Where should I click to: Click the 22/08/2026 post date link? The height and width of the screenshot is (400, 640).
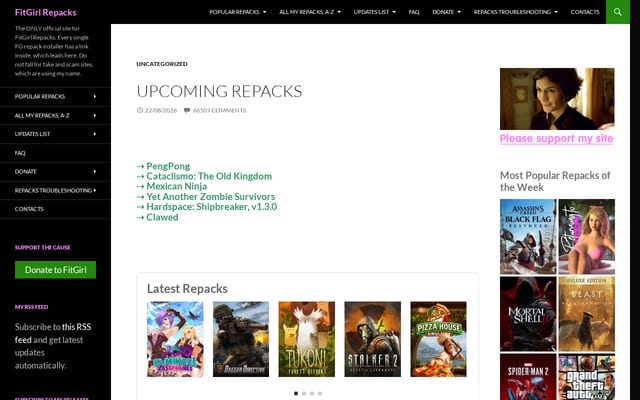(161, 110)
